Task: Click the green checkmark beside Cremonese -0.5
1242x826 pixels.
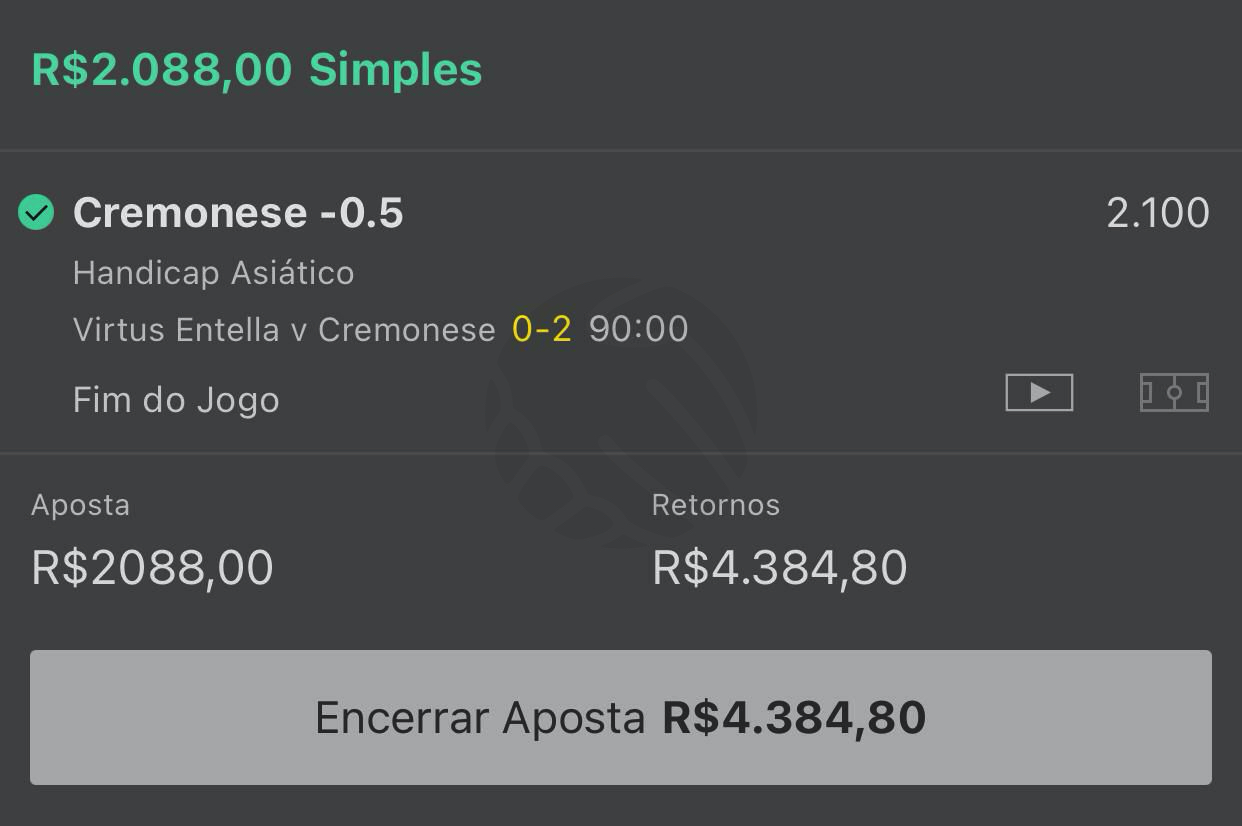Action: click(36, 212)
